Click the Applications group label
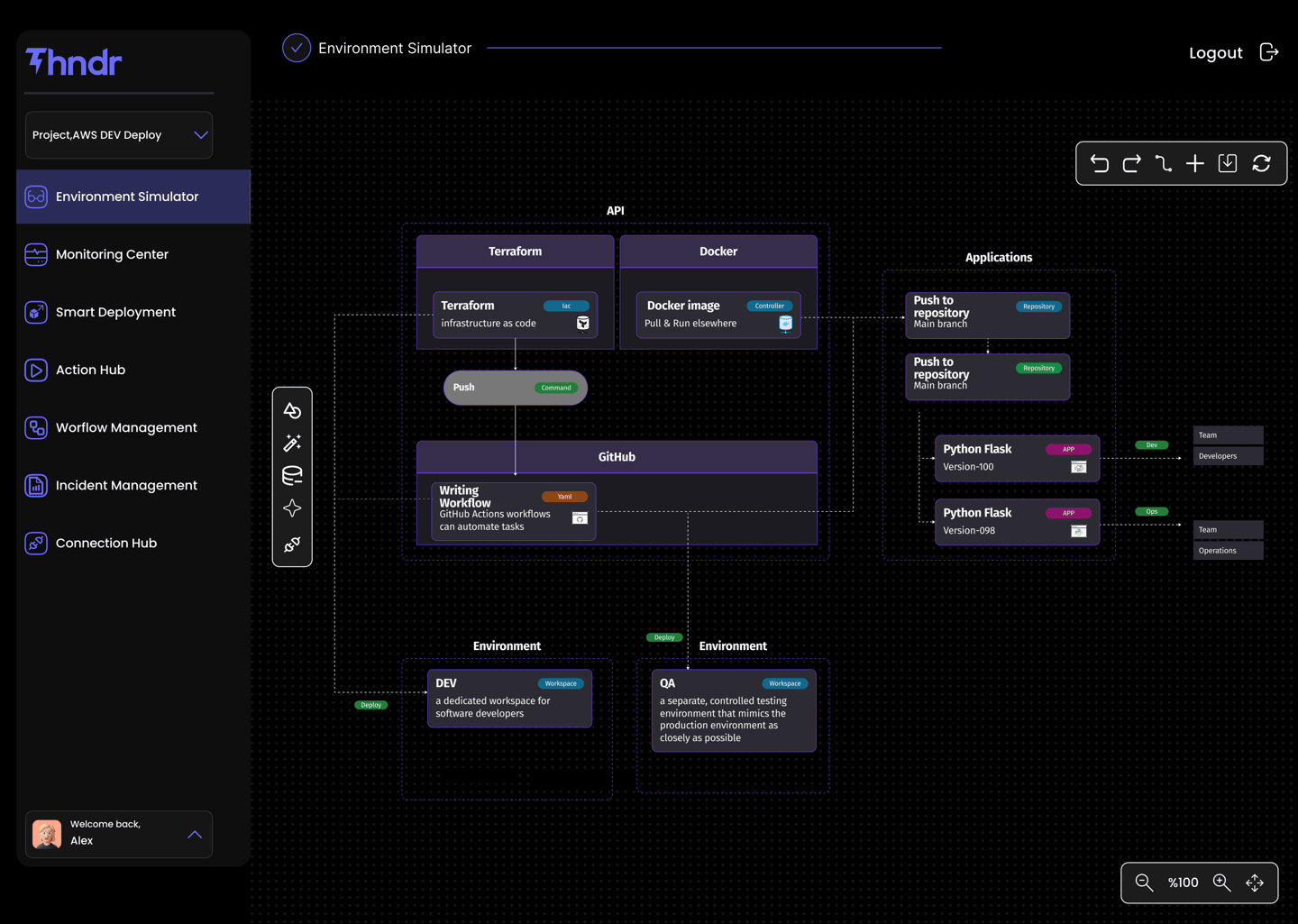The width and height of the screenshot is (1298, 924). [x=999, y=258]
